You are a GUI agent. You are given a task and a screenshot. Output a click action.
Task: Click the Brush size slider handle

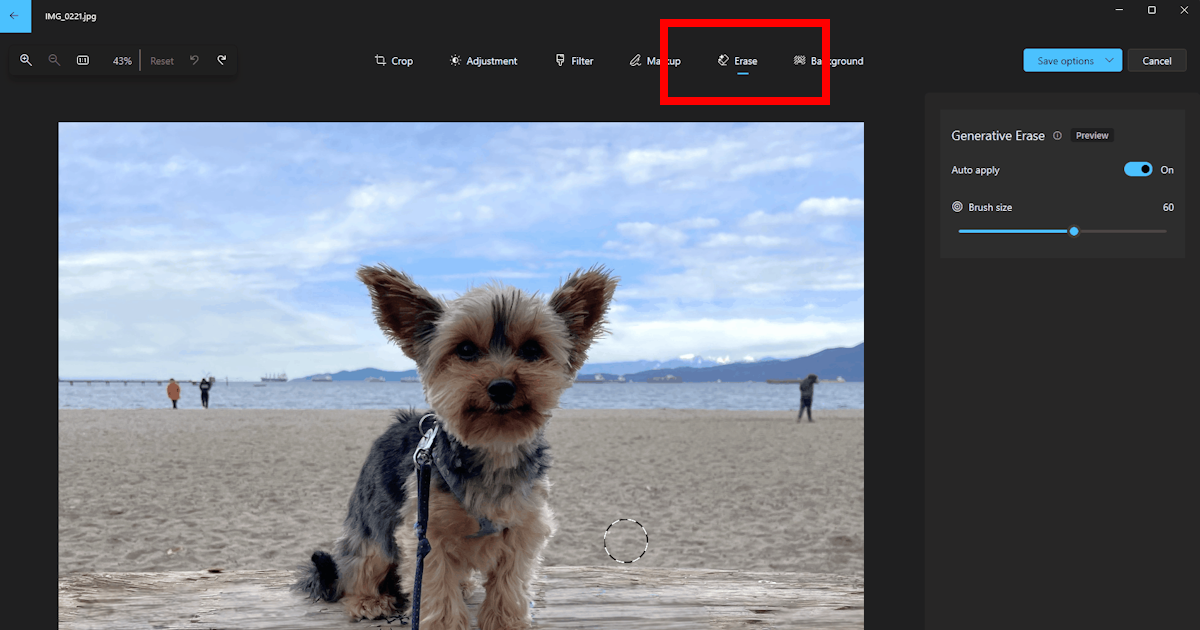[1074, 231]
